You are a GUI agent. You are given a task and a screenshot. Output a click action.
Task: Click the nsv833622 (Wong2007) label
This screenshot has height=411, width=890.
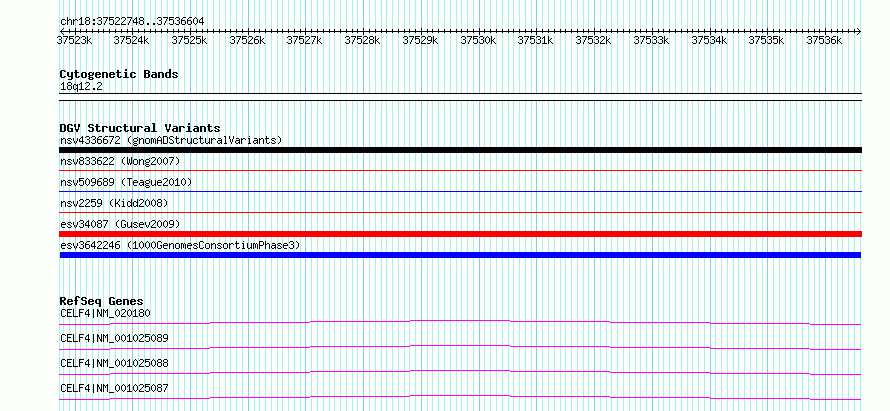click(120, 162)
